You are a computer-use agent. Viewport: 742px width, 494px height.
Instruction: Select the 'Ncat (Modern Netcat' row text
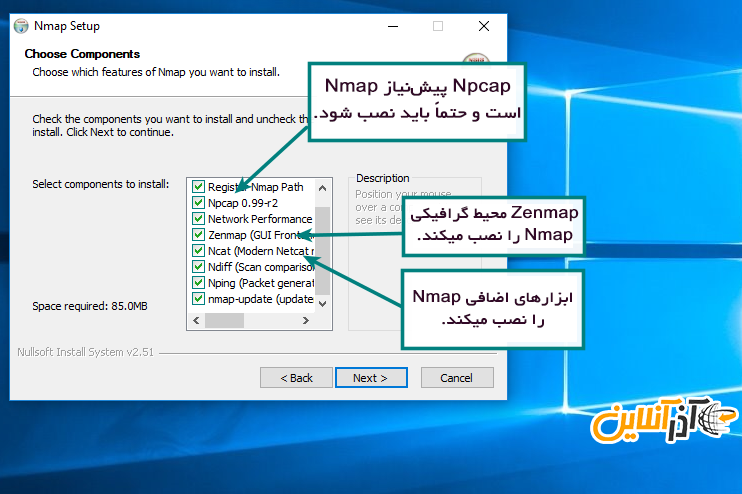click(x=261, y=251)
